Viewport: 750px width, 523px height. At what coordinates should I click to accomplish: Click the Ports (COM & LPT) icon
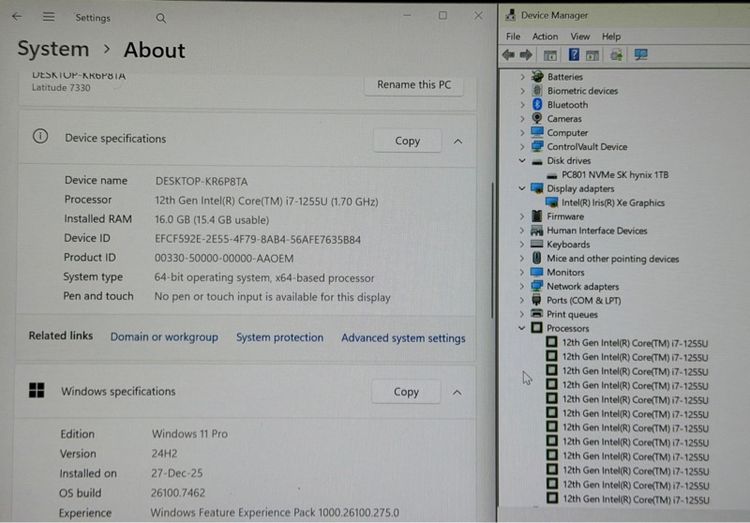tap(537, 300)
